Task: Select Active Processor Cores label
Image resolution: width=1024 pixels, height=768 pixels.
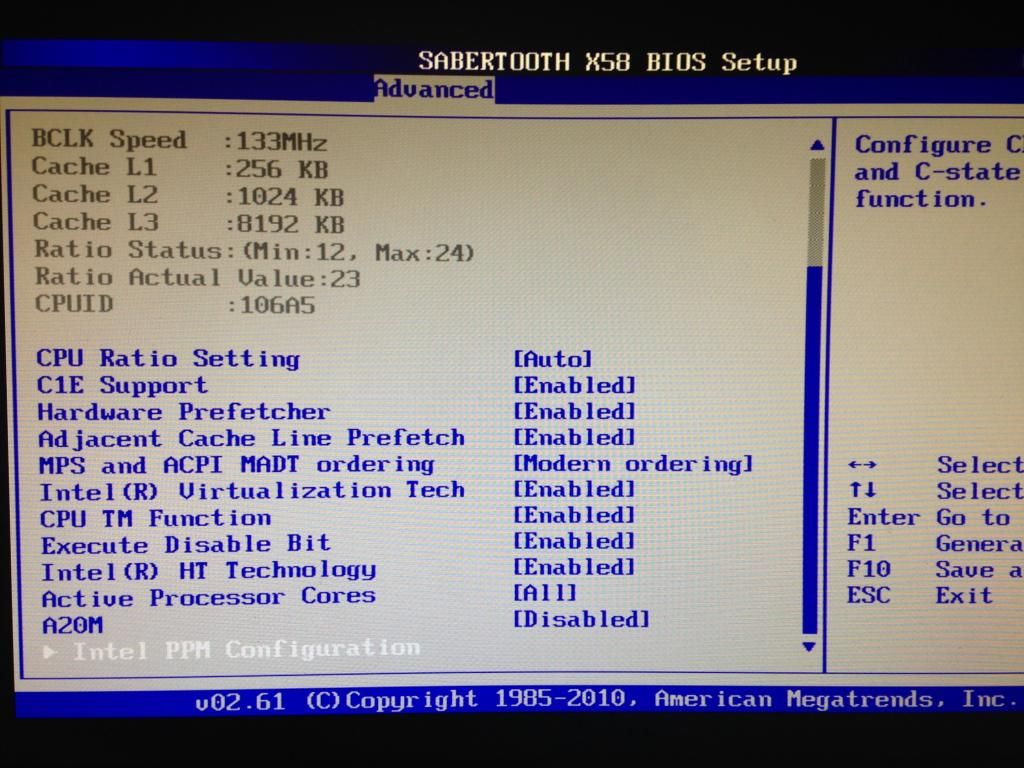Action: click(x=209, y=598)
